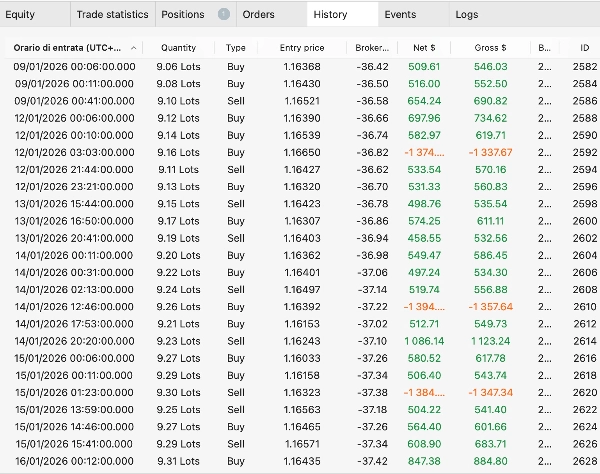Open the Logs tab
The image size is (600, 474).
pyautogui.click(x=467, y=15)
